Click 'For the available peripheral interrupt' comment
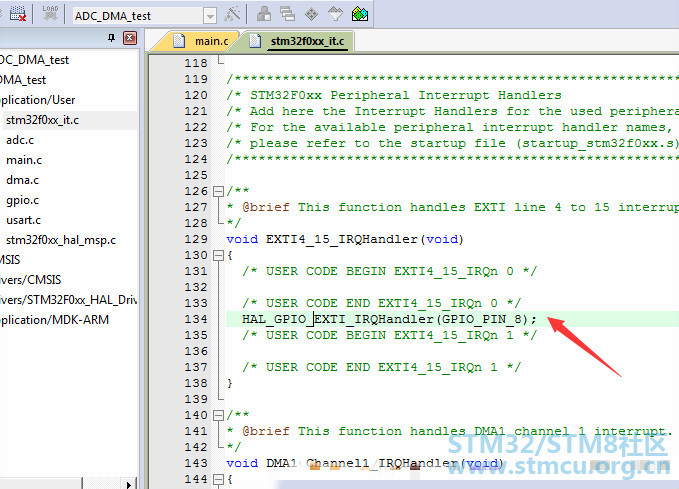The height and width of the screenshot is (489, 679). coord(449,127)
